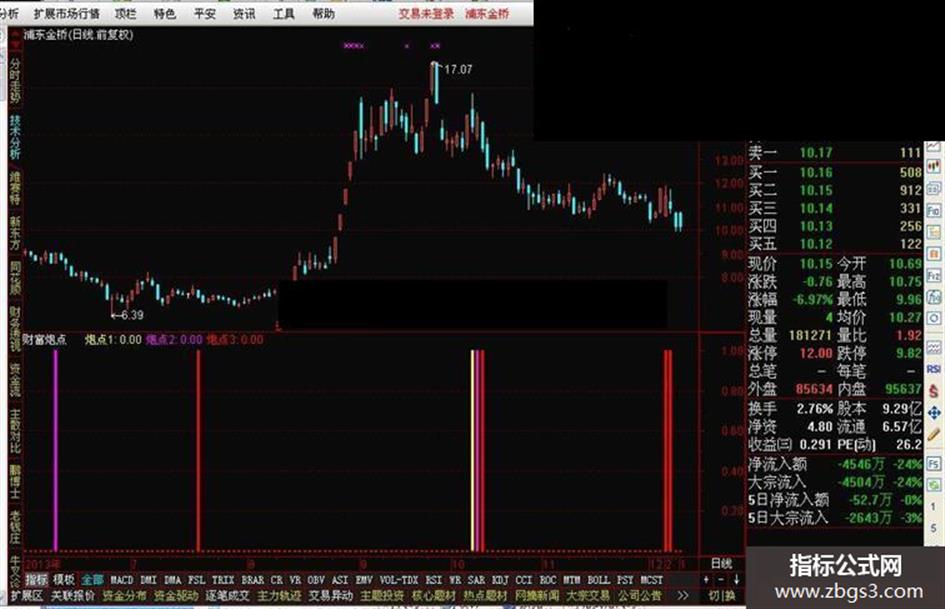
Task: Click the down arrow next to indicator tabs
Action: pos(736,579)
